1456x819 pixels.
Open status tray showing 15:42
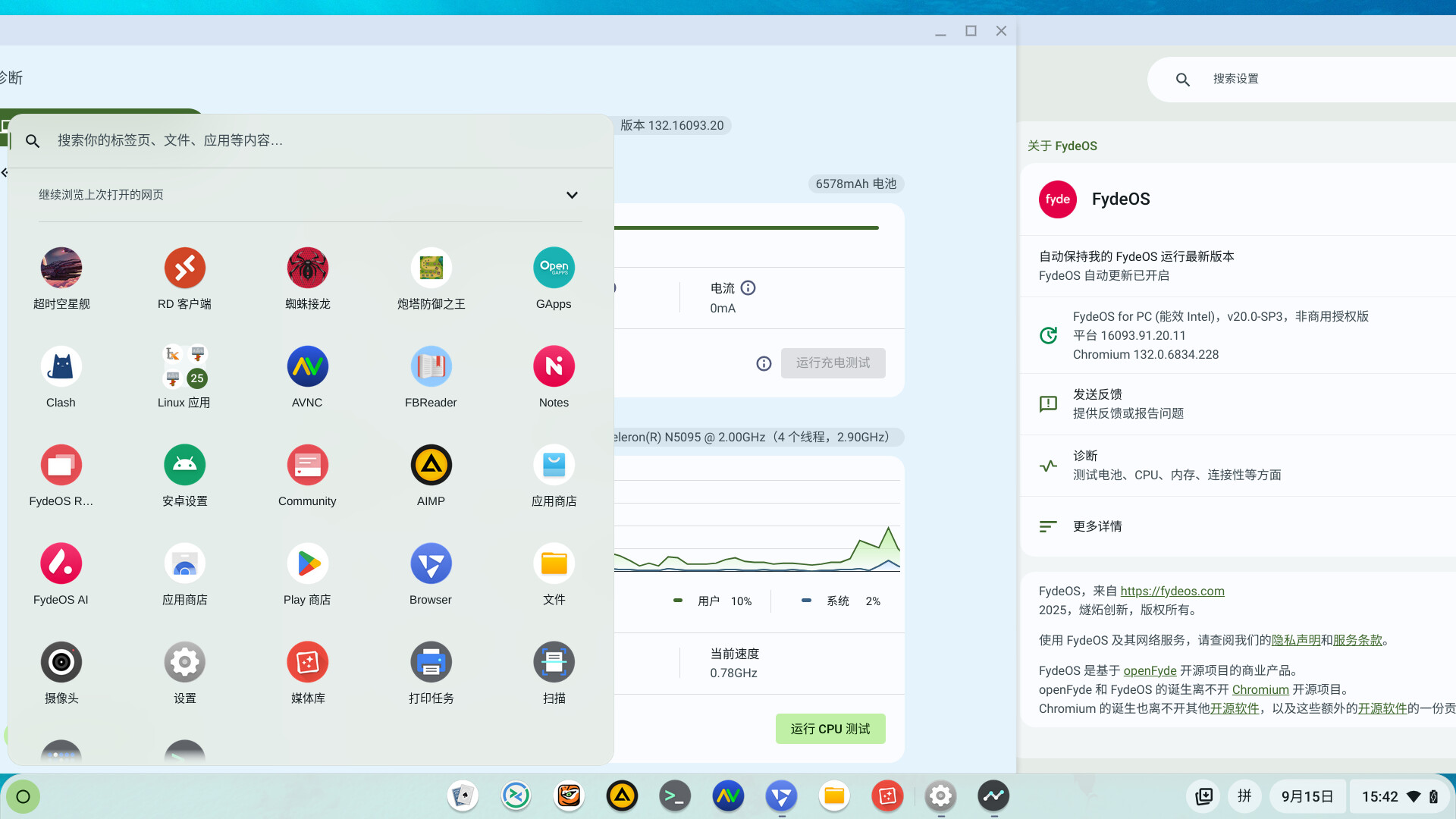pos(1400,797)
